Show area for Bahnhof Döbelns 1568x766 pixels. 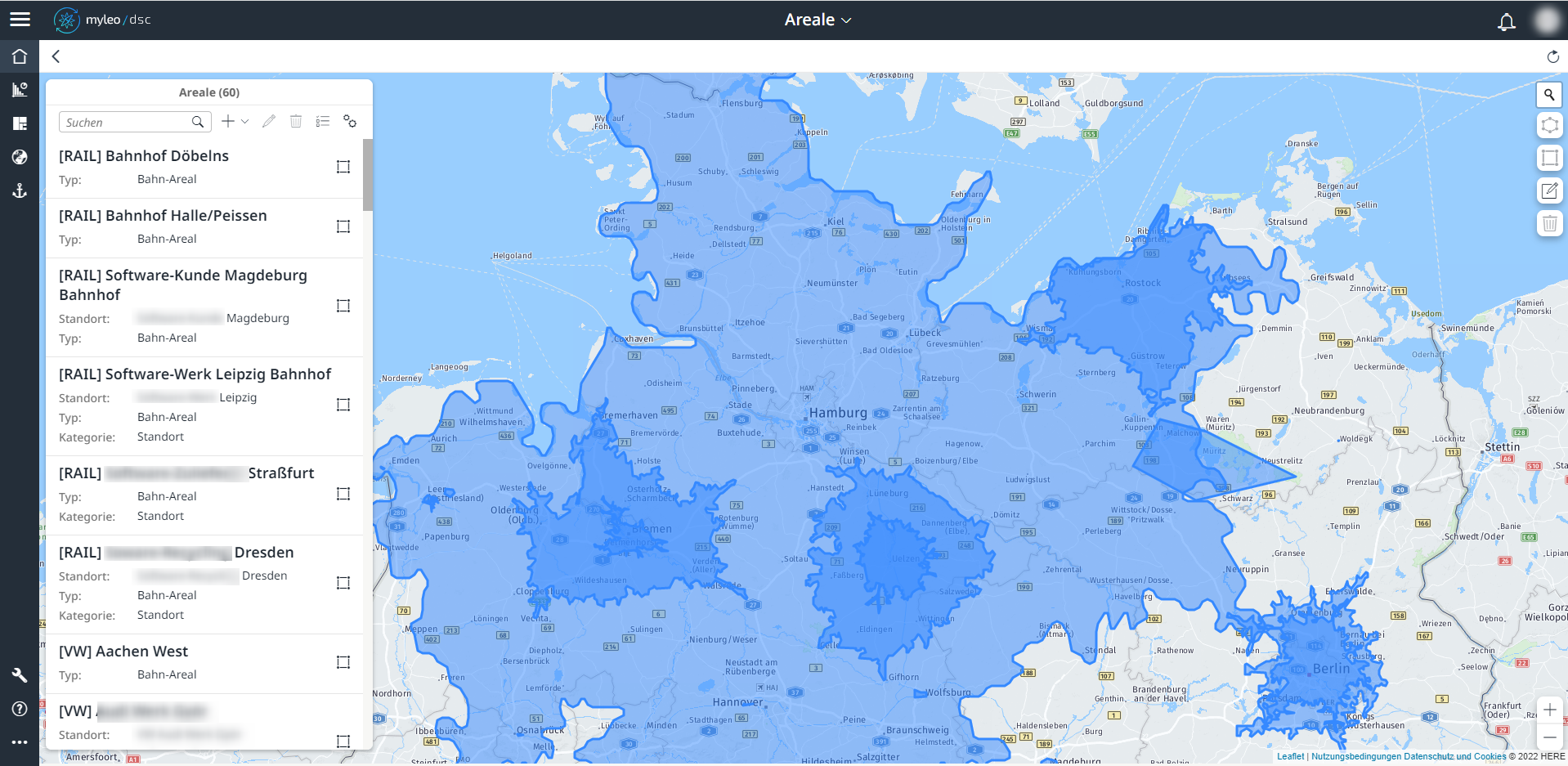343,167
